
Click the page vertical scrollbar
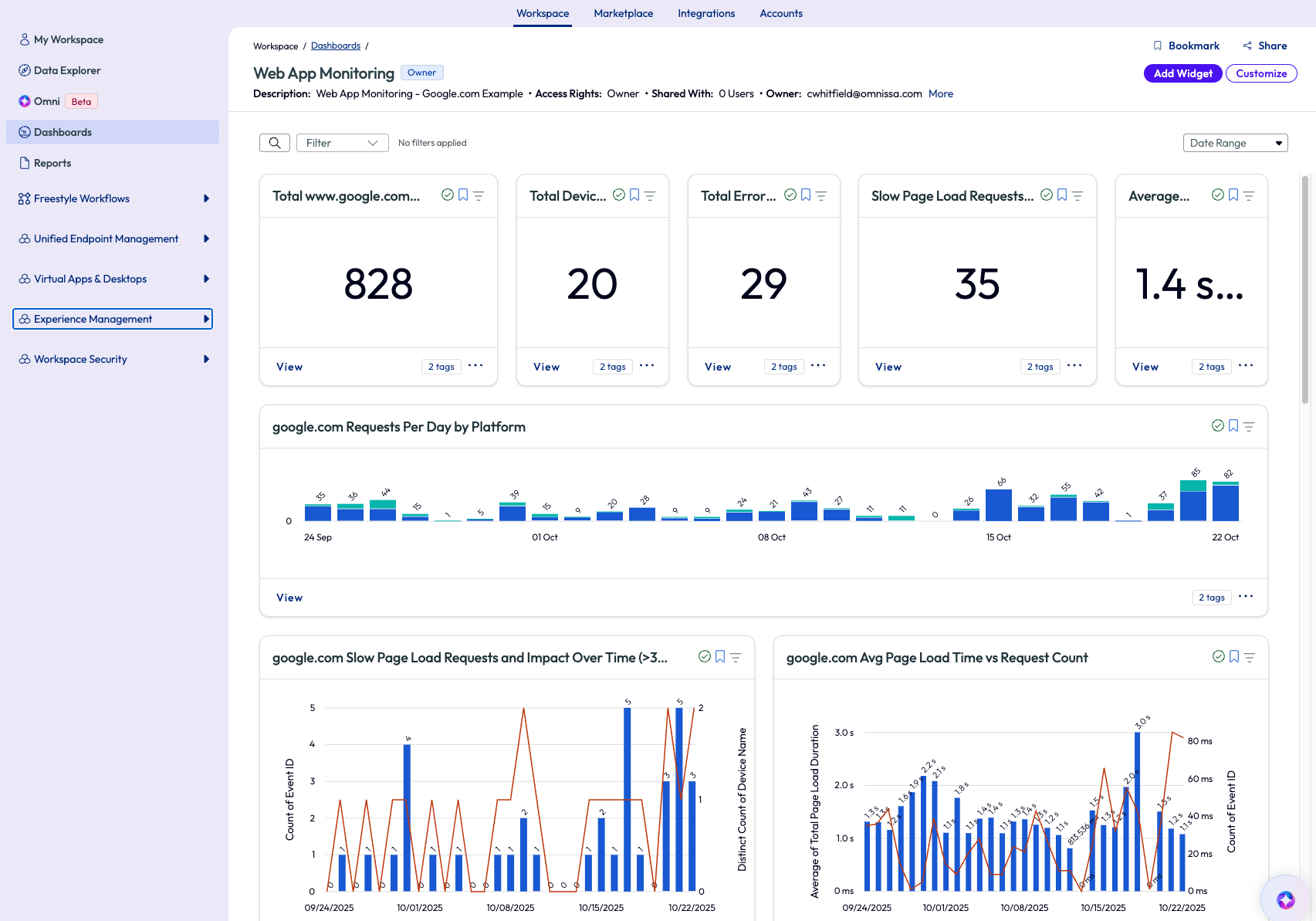[1304, 290]
